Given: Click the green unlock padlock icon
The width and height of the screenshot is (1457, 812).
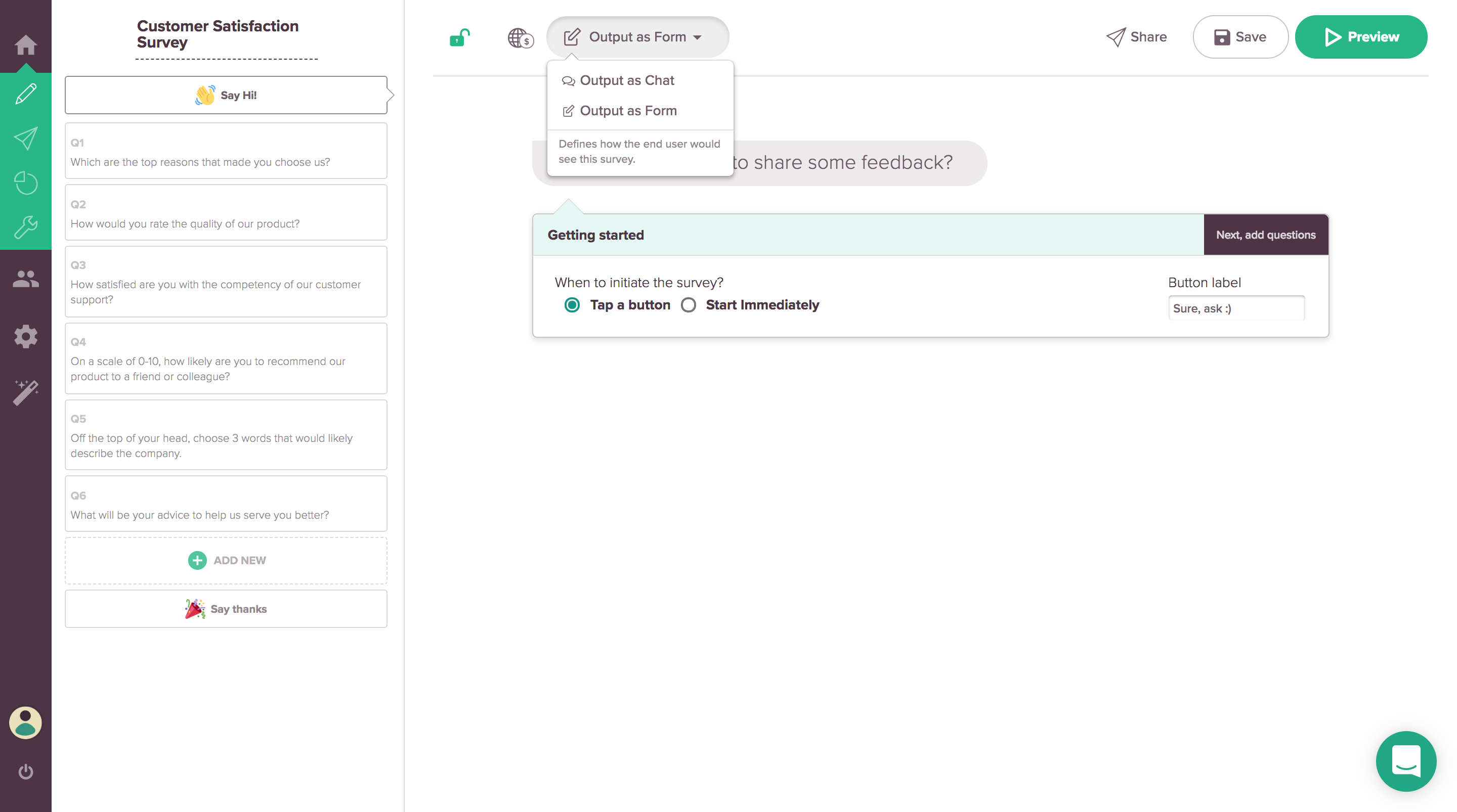Looking at the screenshot, I should pyautogui.click(x=459, y=37).
